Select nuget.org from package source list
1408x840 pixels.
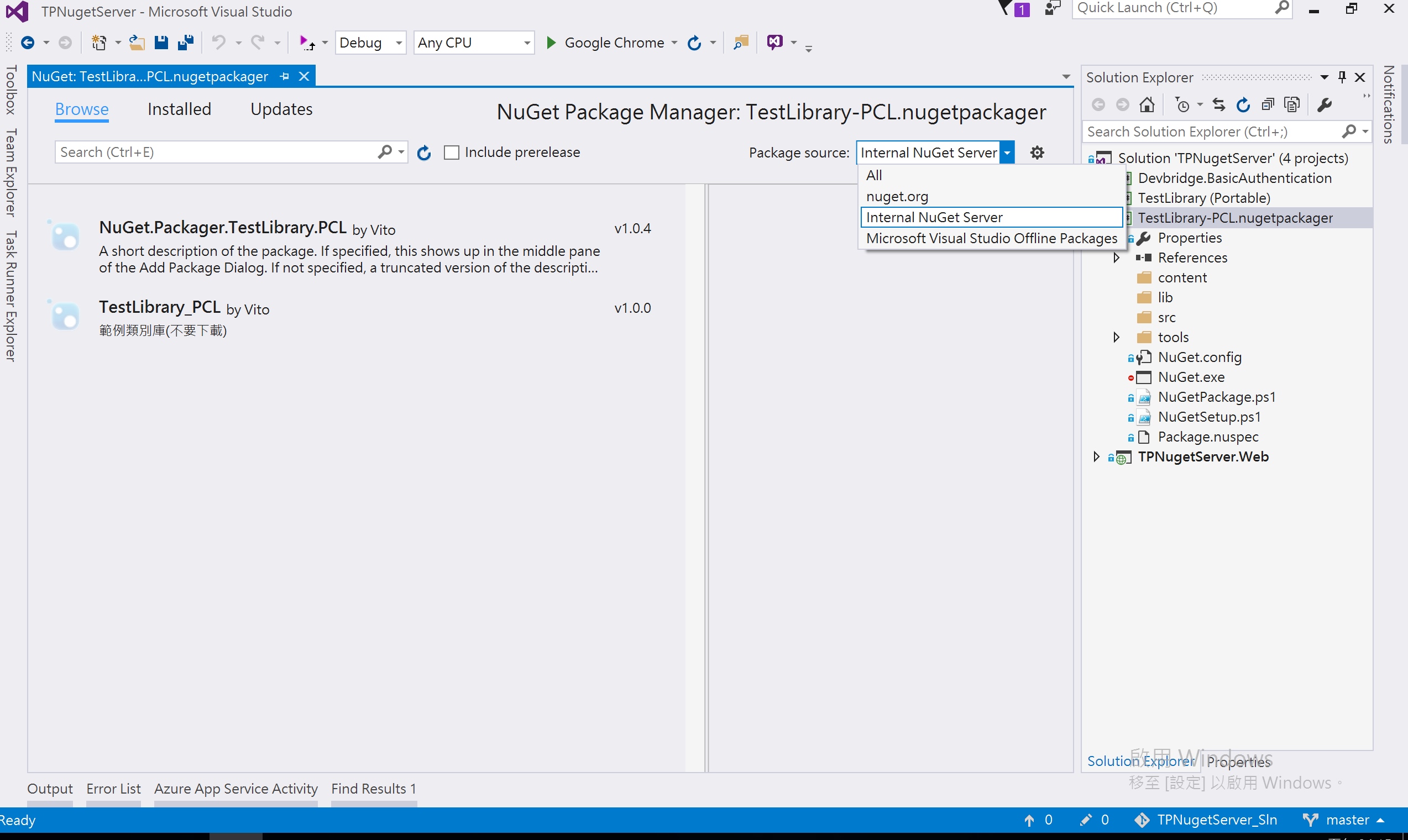(897, 196)
